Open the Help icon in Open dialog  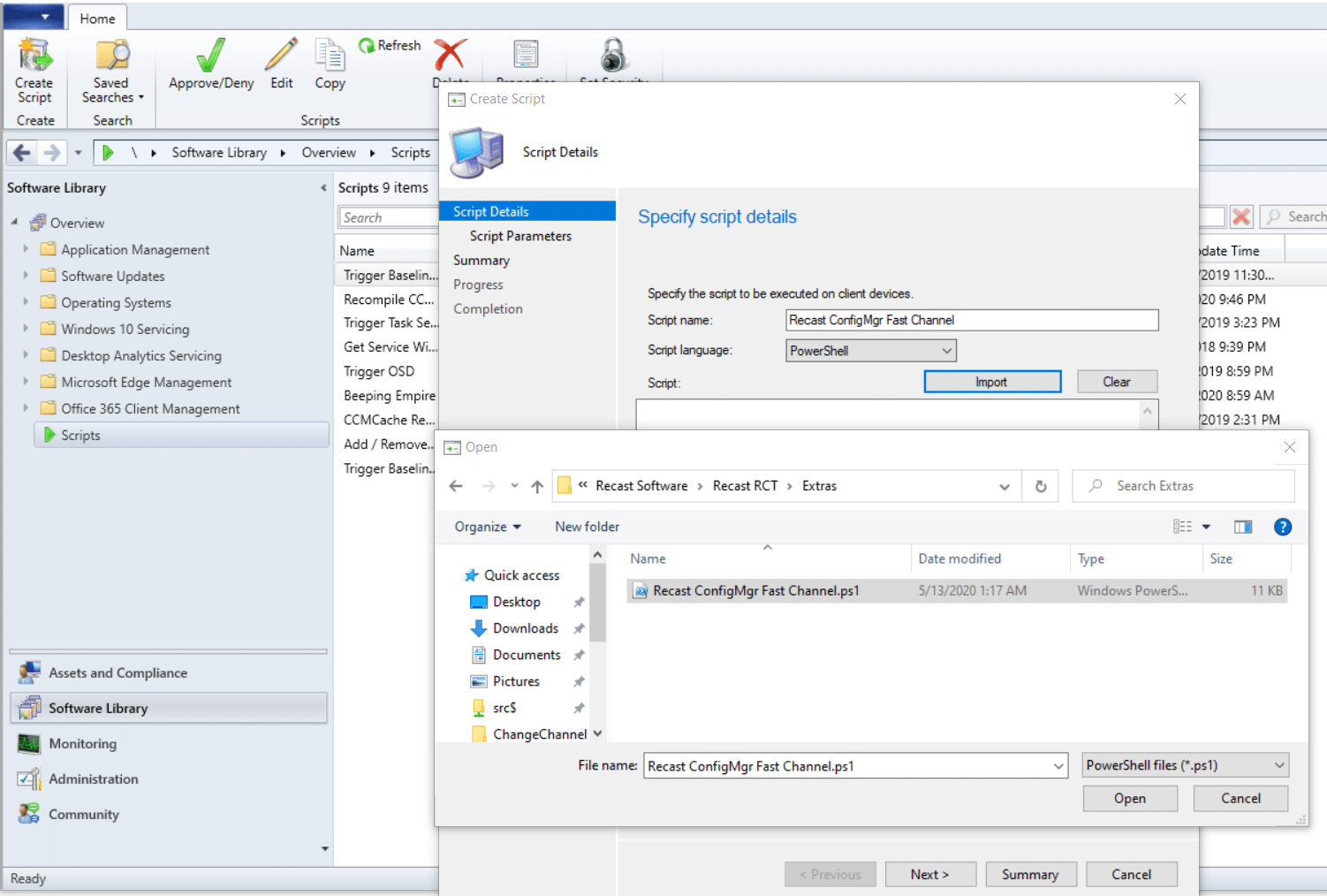point(1282,527)
